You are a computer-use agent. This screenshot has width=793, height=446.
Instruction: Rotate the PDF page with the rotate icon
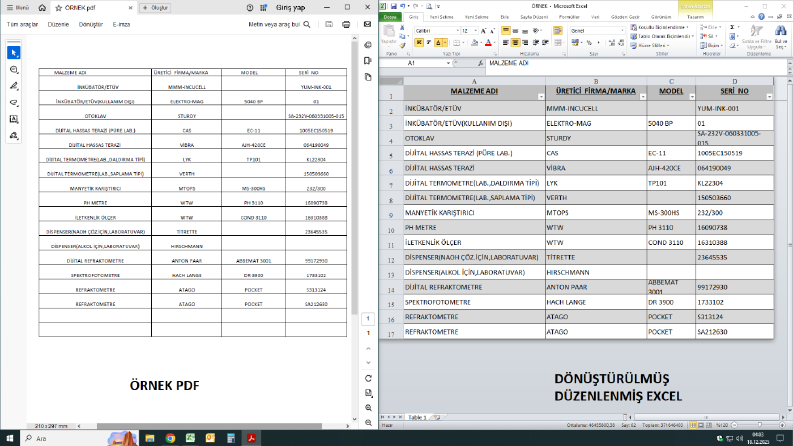pyautogui.click(x=368, y=378)
